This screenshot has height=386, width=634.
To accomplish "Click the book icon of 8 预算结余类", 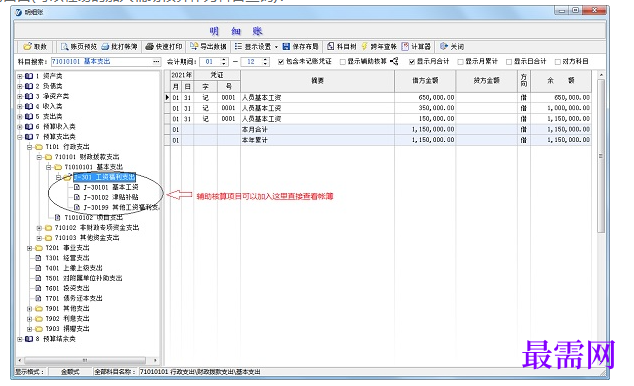I will pos(29,339).
